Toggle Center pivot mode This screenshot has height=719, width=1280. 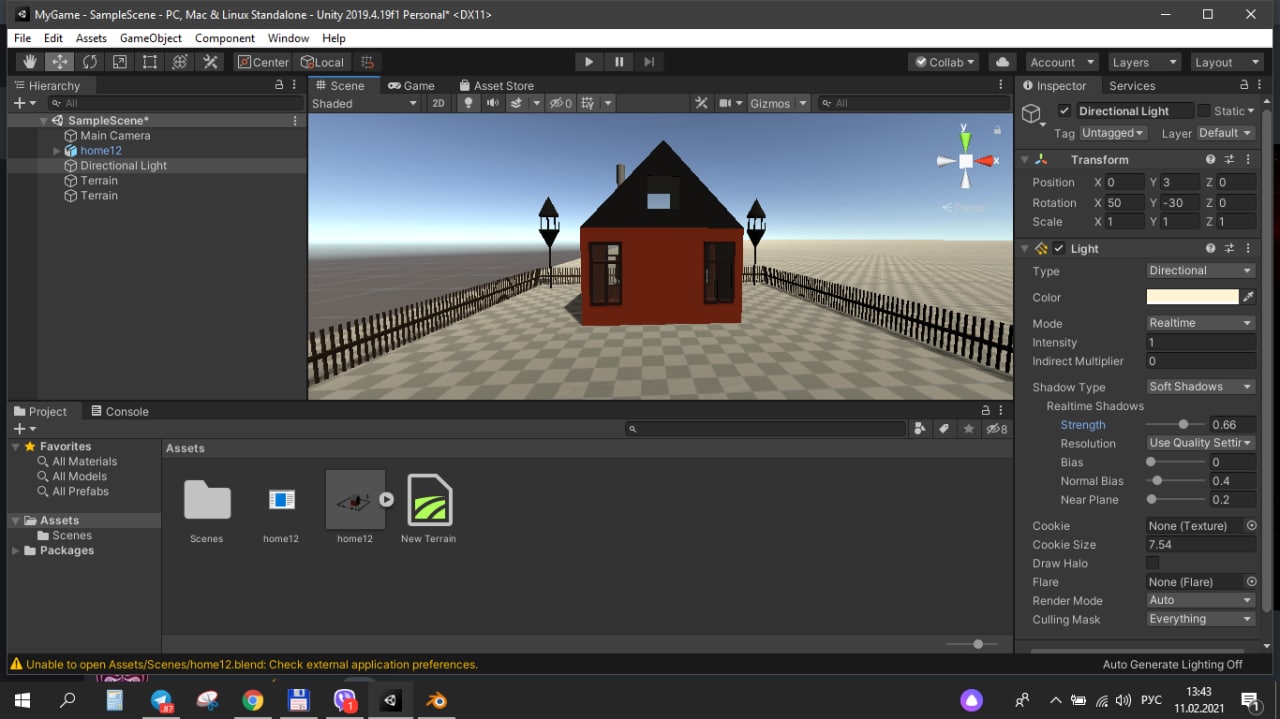(264, 62)
